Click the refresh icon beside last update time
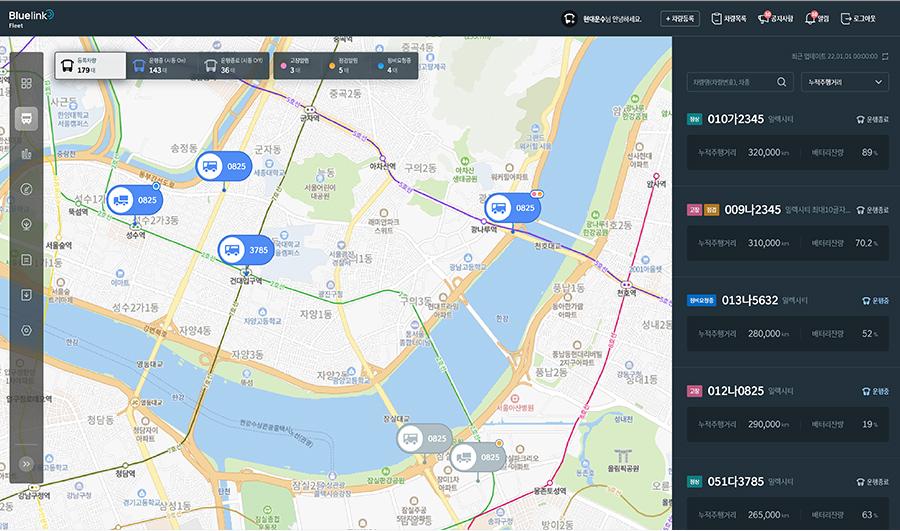Image resolution: width=900 pixels, height=531 pixels. click(x=884, y=57)
